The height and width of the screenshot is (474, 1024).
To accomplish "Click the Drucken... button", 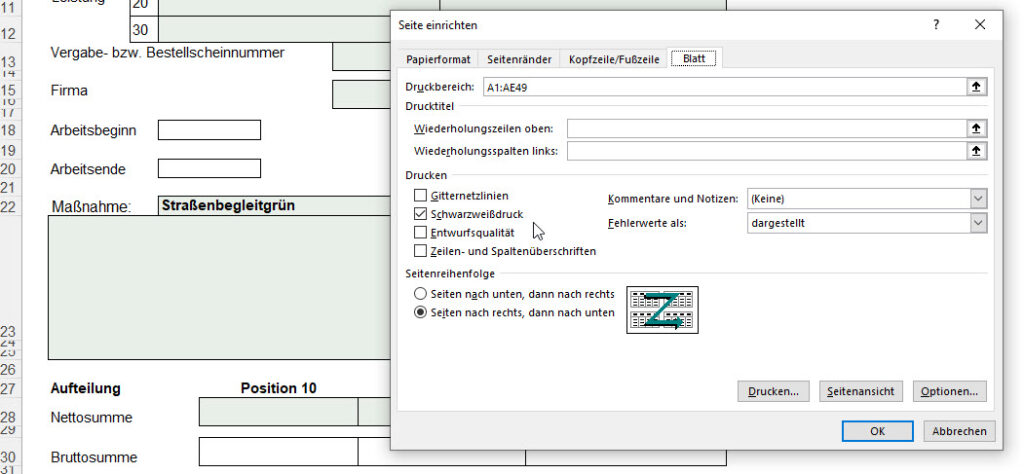I will (772, 392).
